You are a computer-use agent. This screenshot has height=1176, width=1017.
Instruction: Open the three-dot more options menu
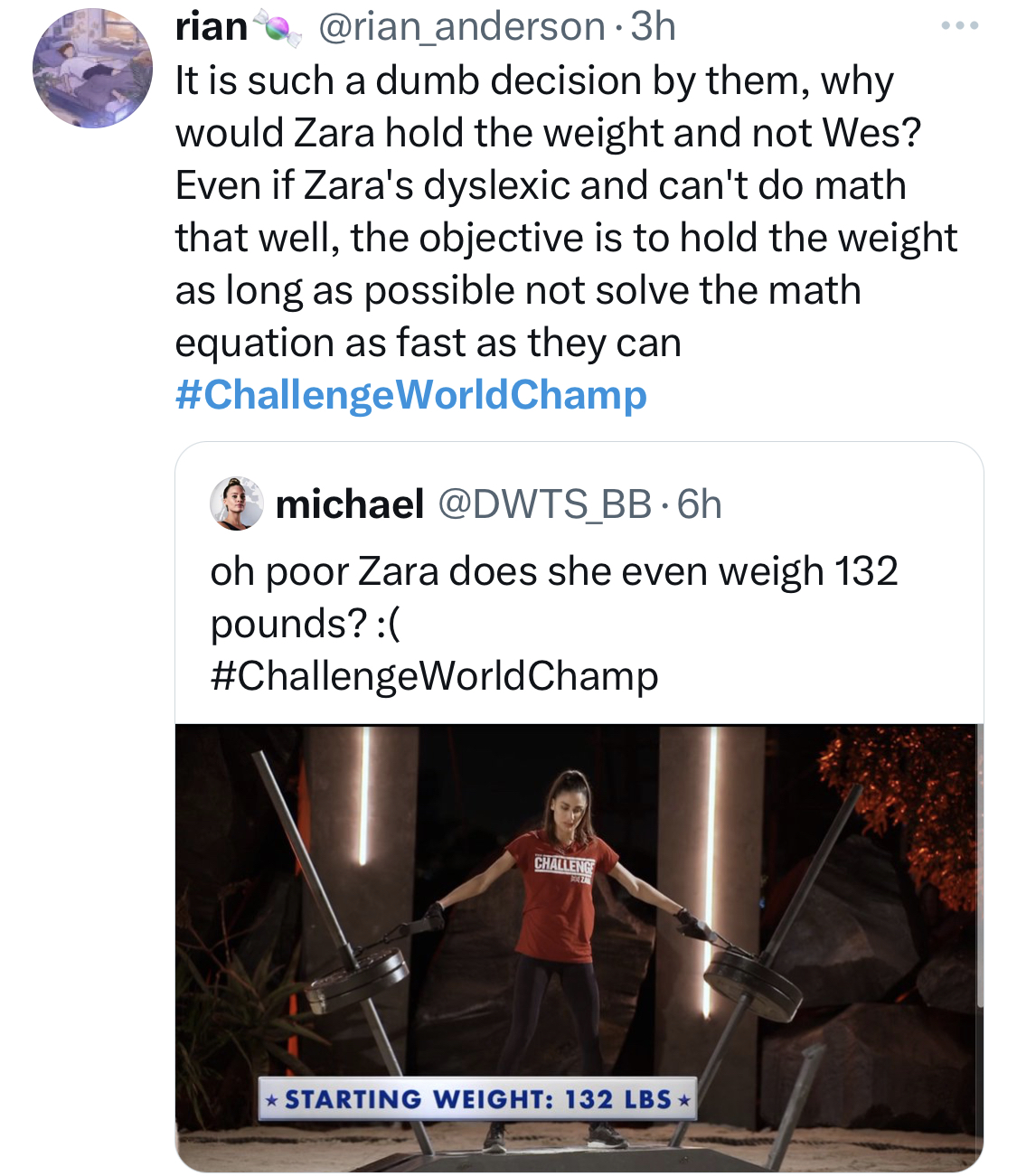pyautogui.click(x=959, y=26)
